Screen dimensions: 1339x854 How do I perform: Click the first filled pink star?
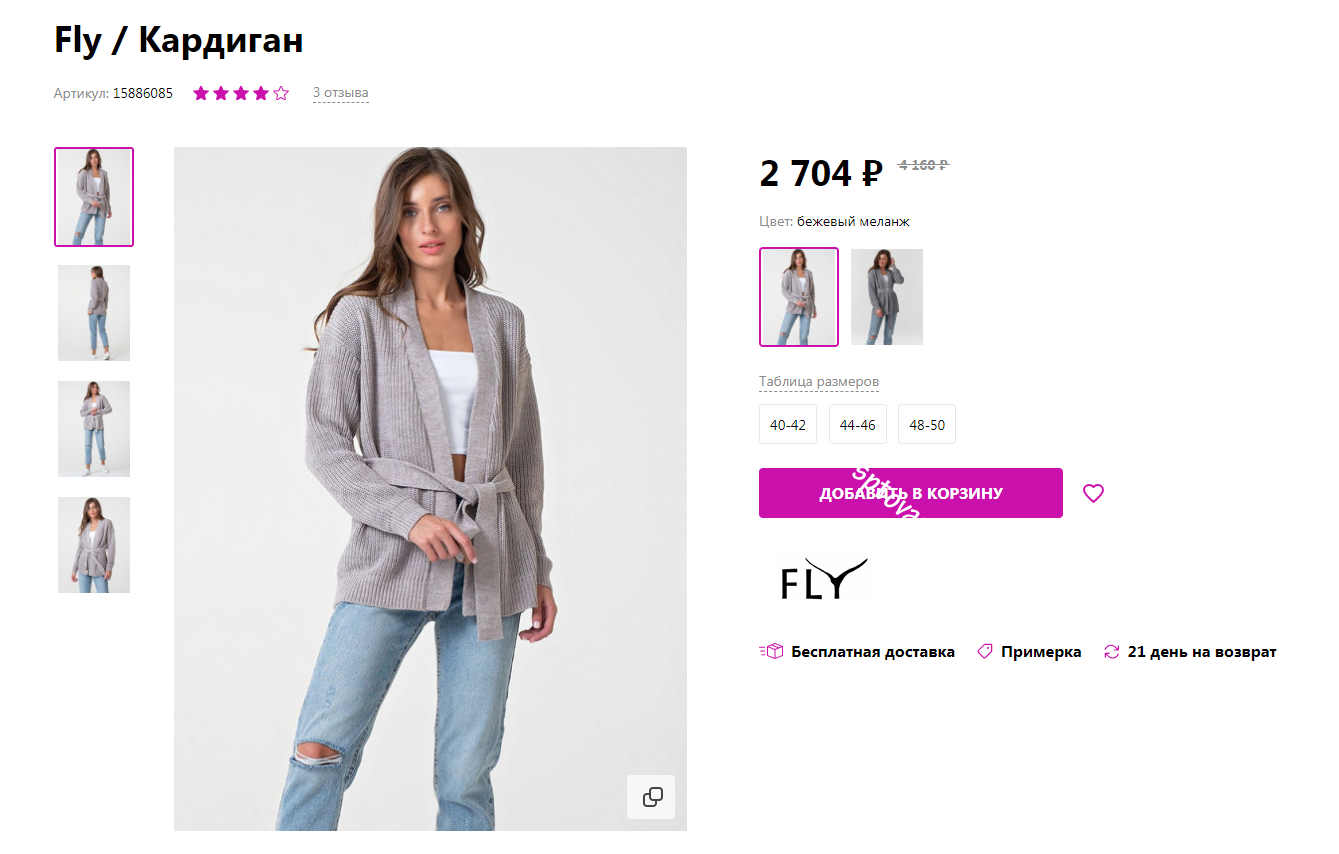pos(201,92)
